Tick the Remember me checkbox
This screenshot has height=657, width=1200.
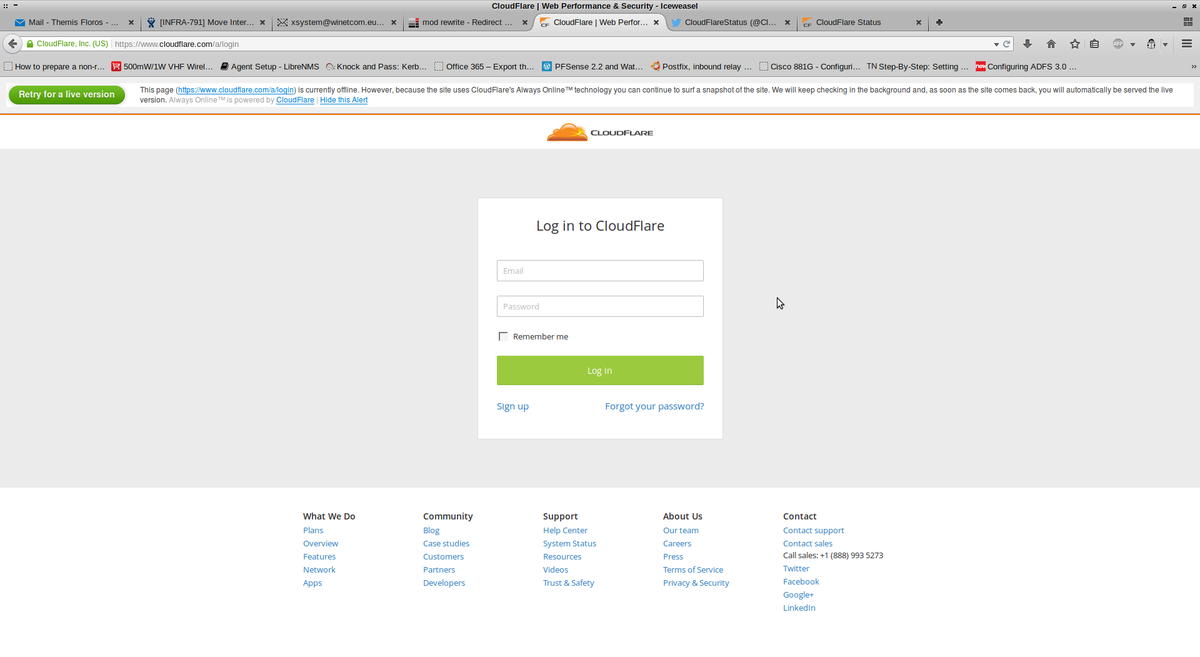(x=503, y=337)
